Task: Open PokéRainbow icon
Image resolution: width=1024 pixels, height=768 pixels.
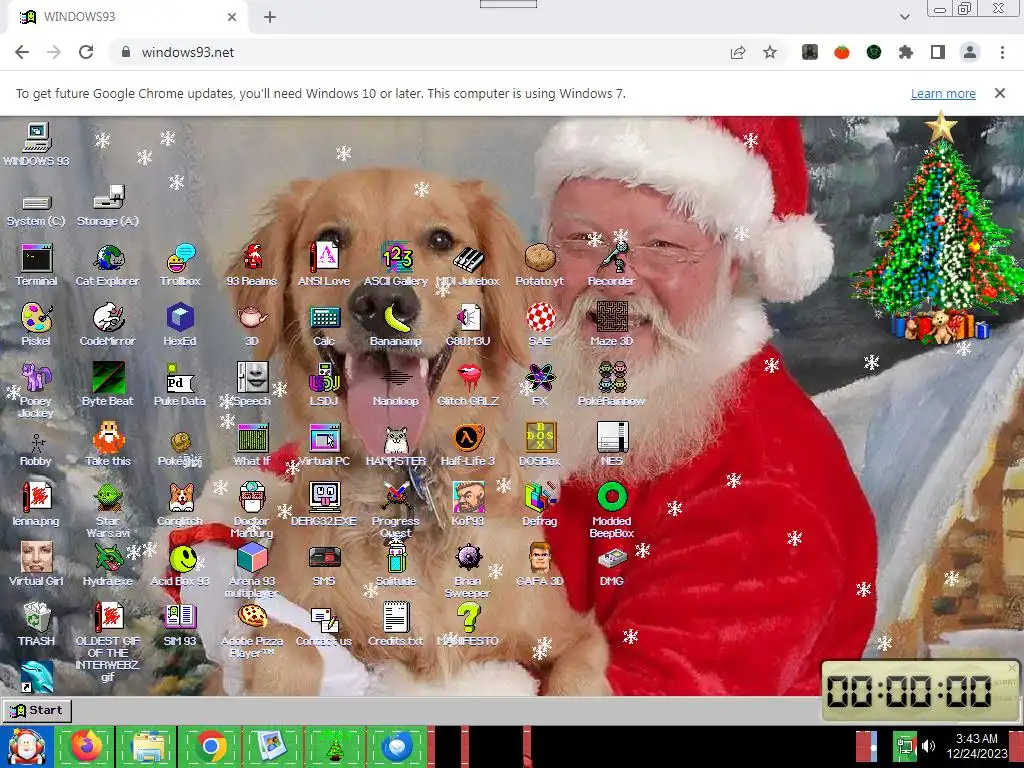Action: pyautogui.click(x=611, y=385)
